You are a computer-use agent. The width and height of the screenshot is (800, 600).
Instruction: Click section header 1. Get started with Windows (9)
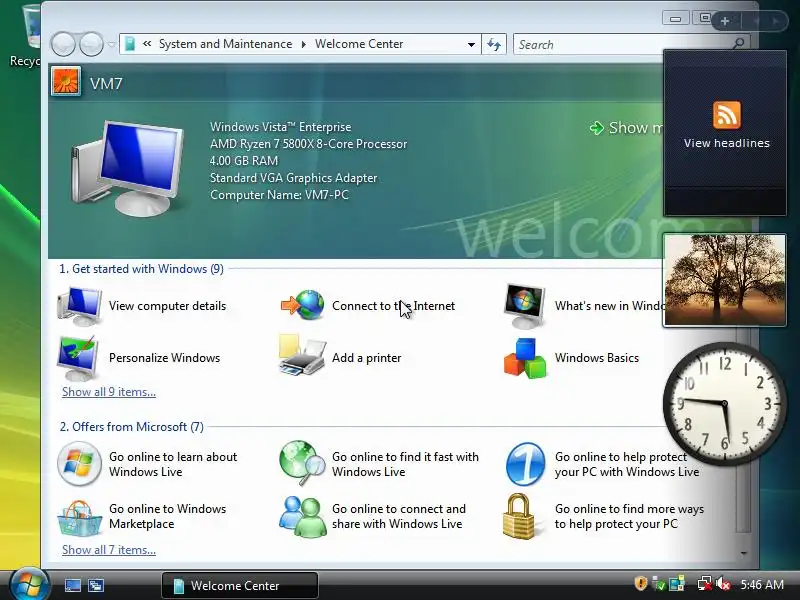point(141,269)
